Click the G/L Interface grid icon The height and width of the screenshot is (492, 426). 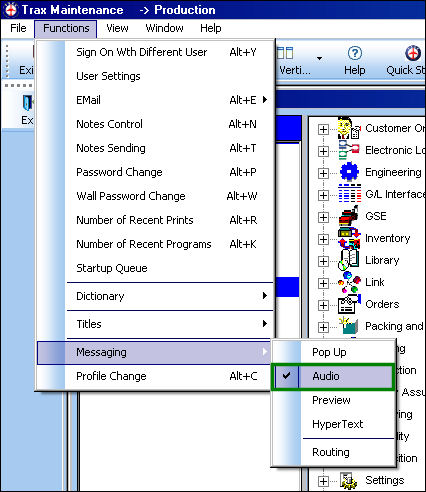point(350,193)
